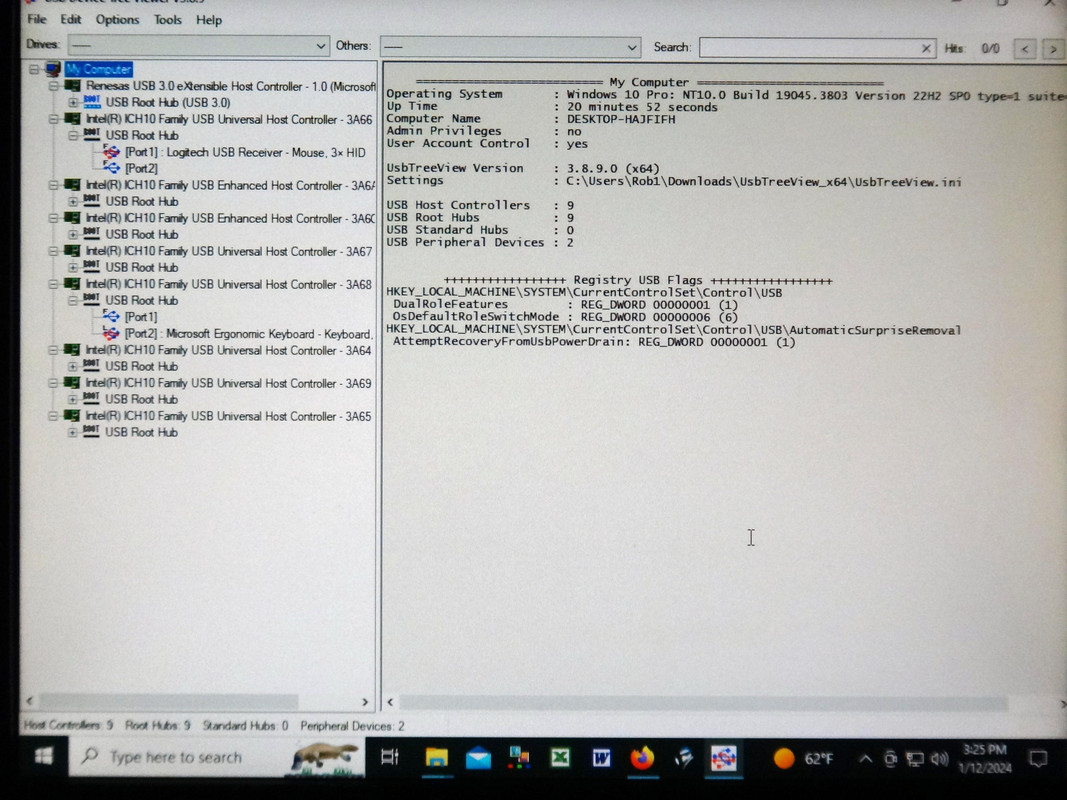The image size is (1067, 800).
Task: Open the Drives dropdown list
Action: click(198, 46)
